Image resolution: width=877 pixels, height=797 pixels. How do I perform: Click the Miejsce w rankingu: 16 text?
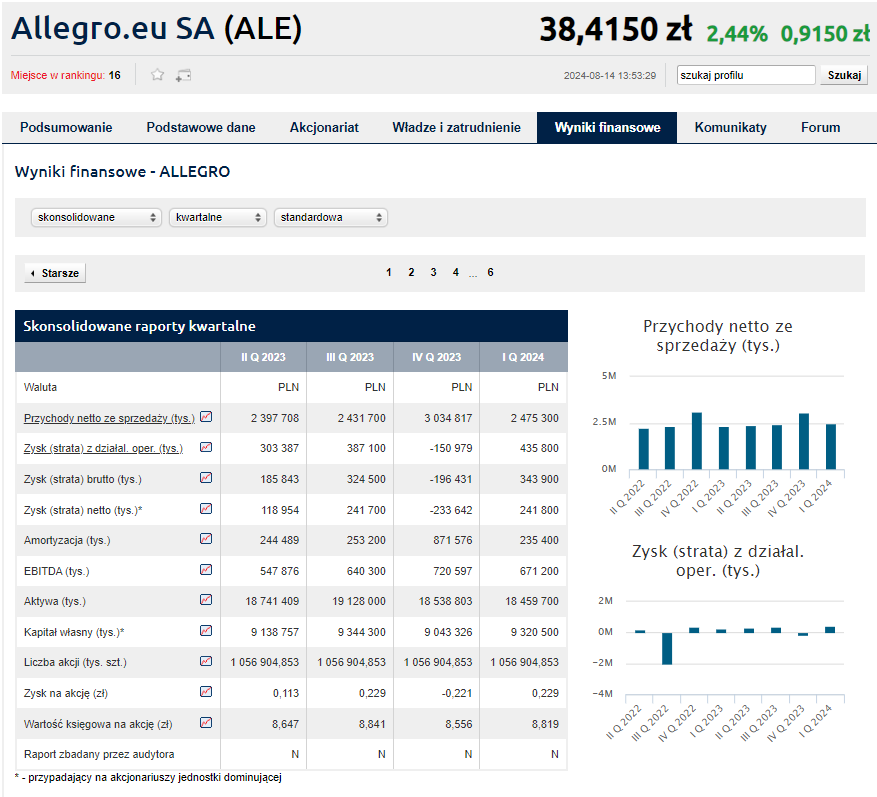tap(65, 75)
